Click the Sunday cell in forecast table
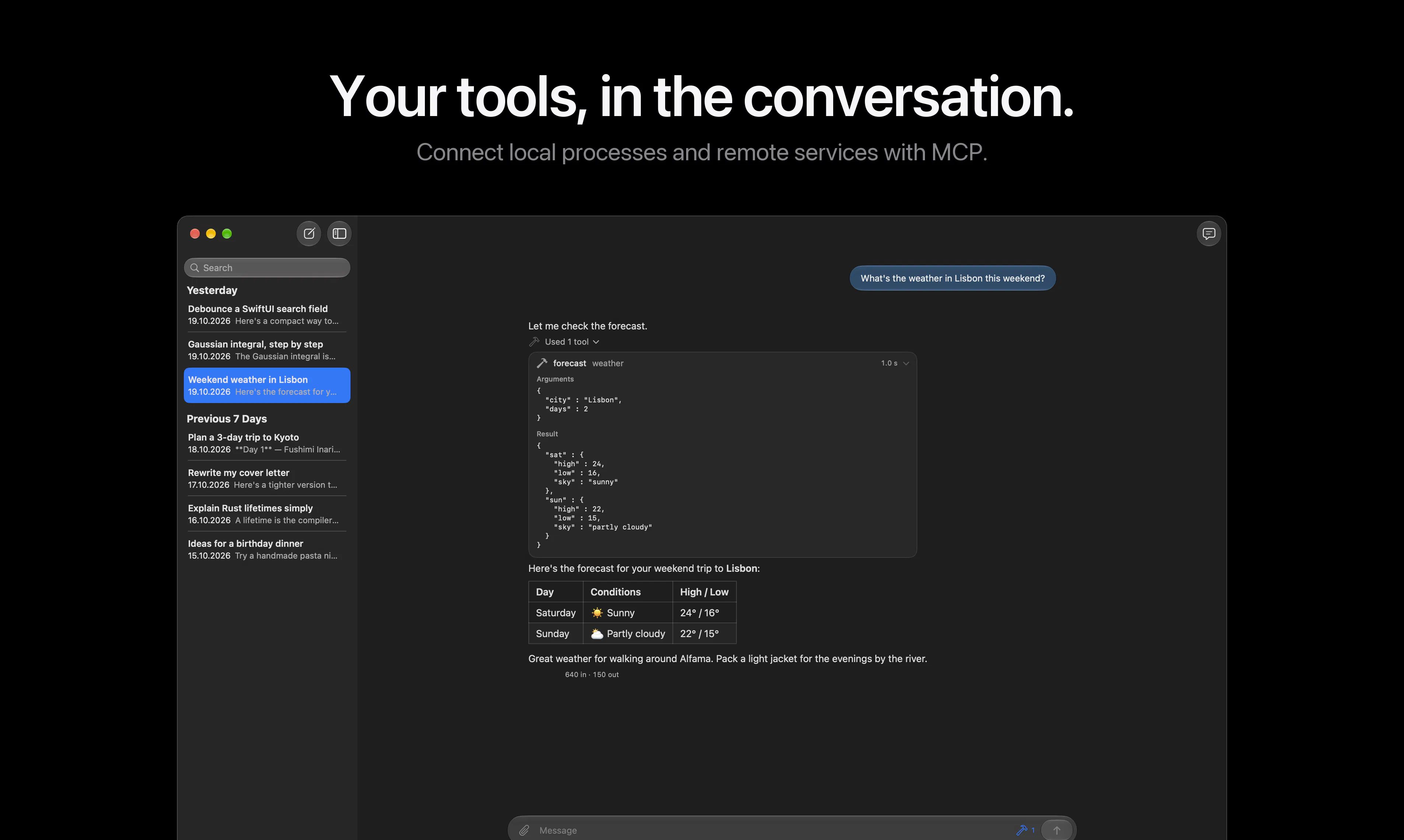This screenshot has height=840, width=1404. pyautogui.click(x=555, y=633)
